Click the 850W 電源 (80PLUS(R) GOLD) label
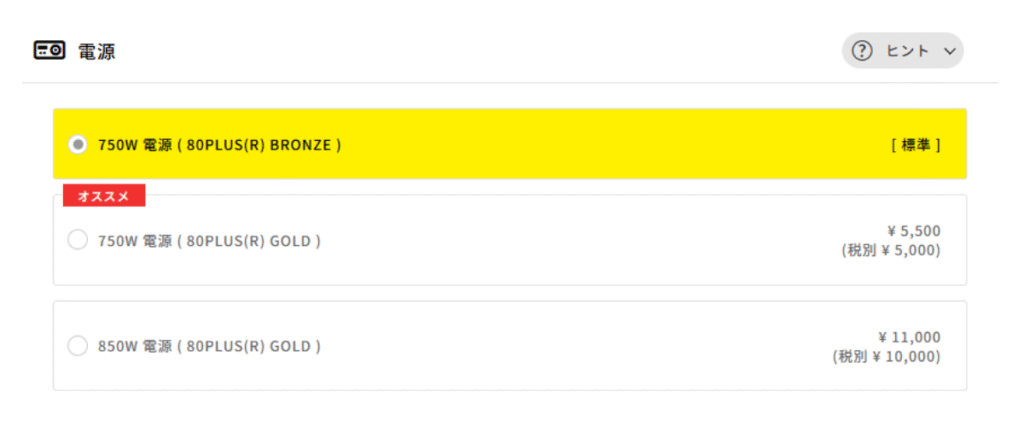 209,346
